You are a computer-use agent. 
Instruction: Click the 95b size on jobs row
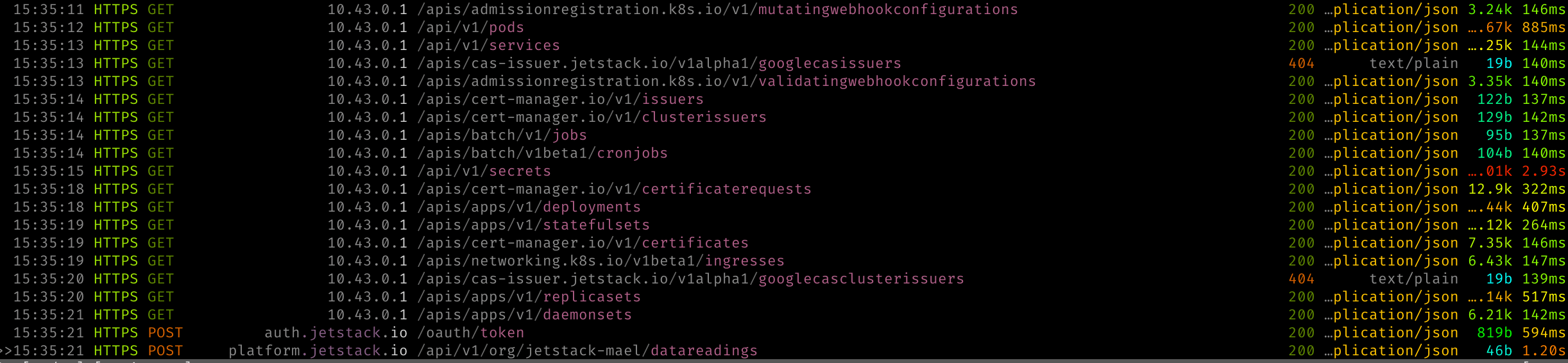1499,135
